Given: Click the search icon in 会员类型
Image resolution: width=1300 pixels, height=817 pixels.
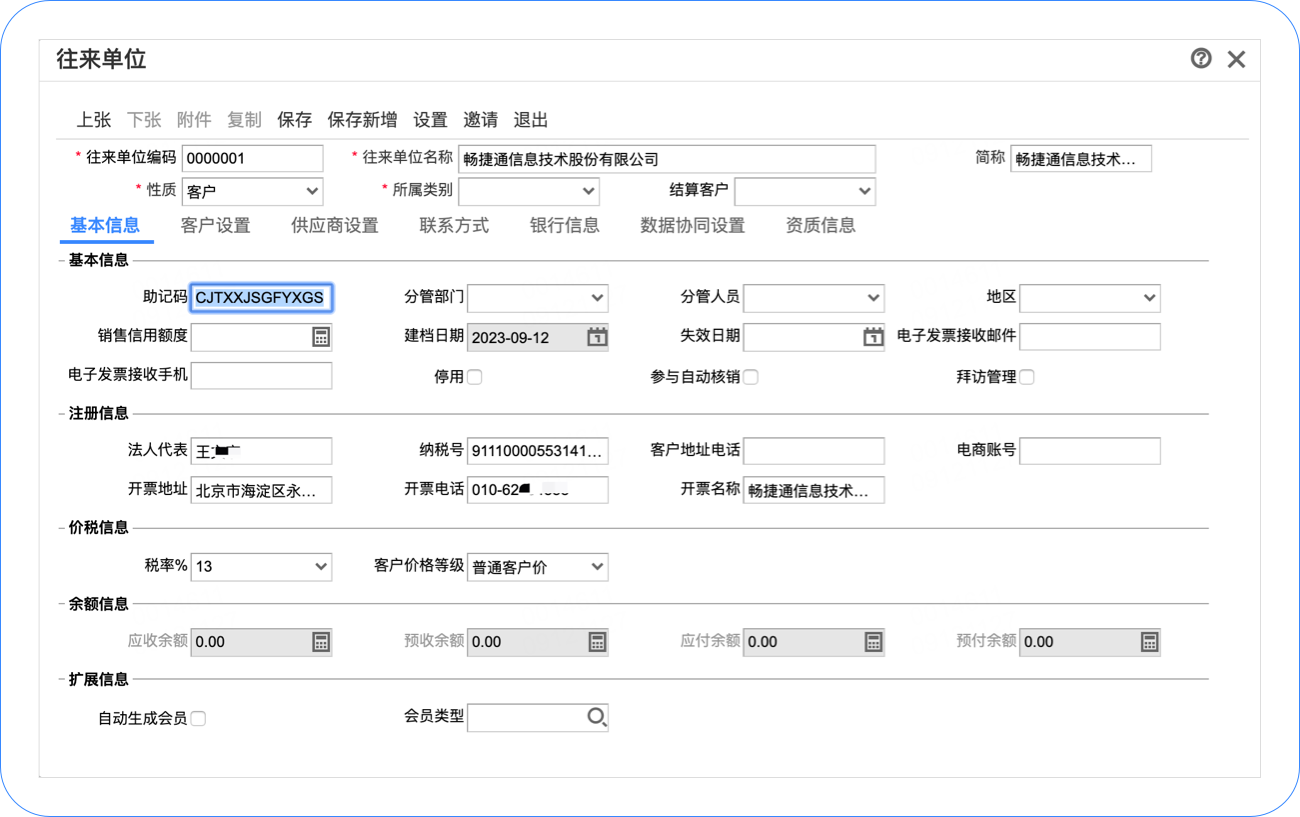Looking at the screenshot, I should [x=597, y=717].
